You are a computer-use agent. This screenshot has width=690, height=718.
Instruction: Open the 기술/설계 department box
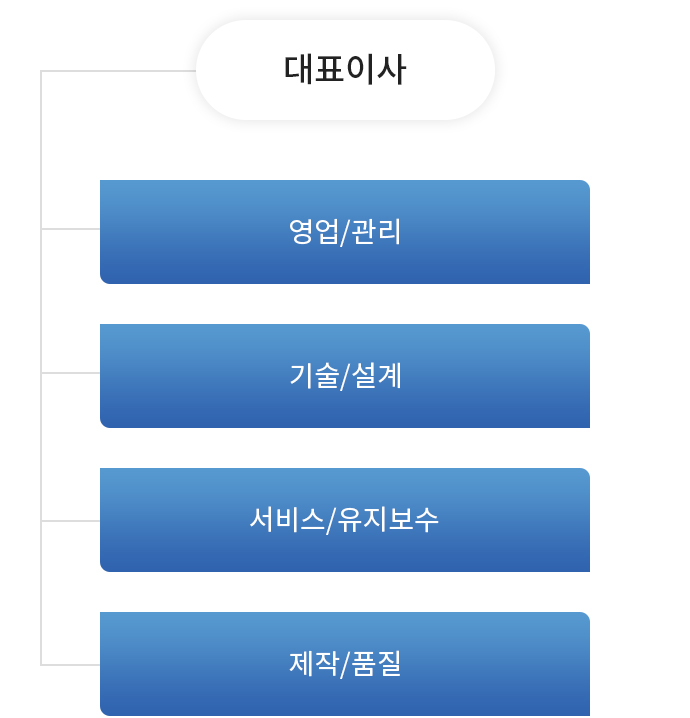(345, 376)
